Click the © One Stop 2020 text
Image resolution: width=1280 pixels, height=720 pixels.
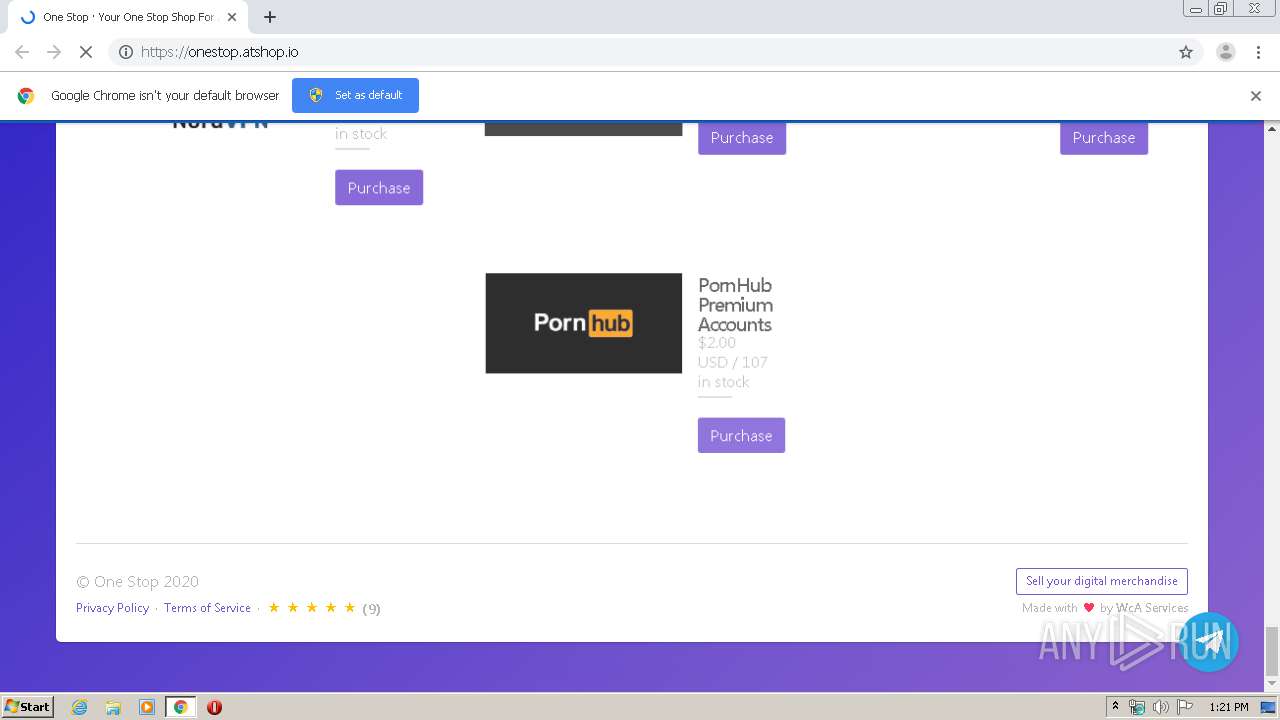[x=137, y=582]
